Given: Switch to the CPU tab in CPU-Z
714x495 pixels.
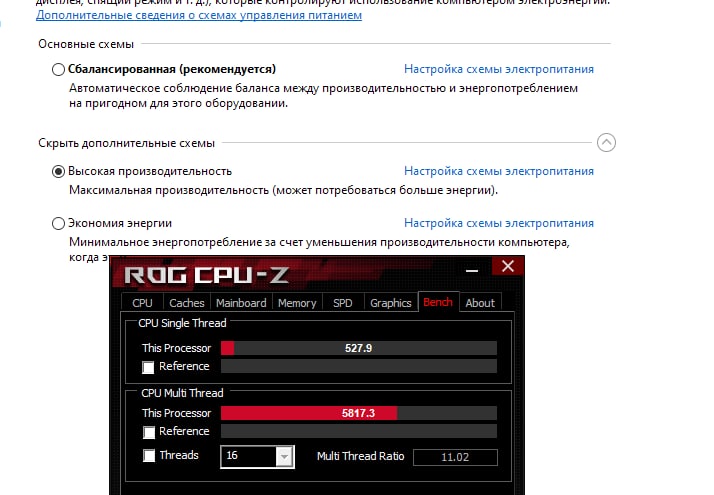Looking at the screenshot, I should point(142,303).
